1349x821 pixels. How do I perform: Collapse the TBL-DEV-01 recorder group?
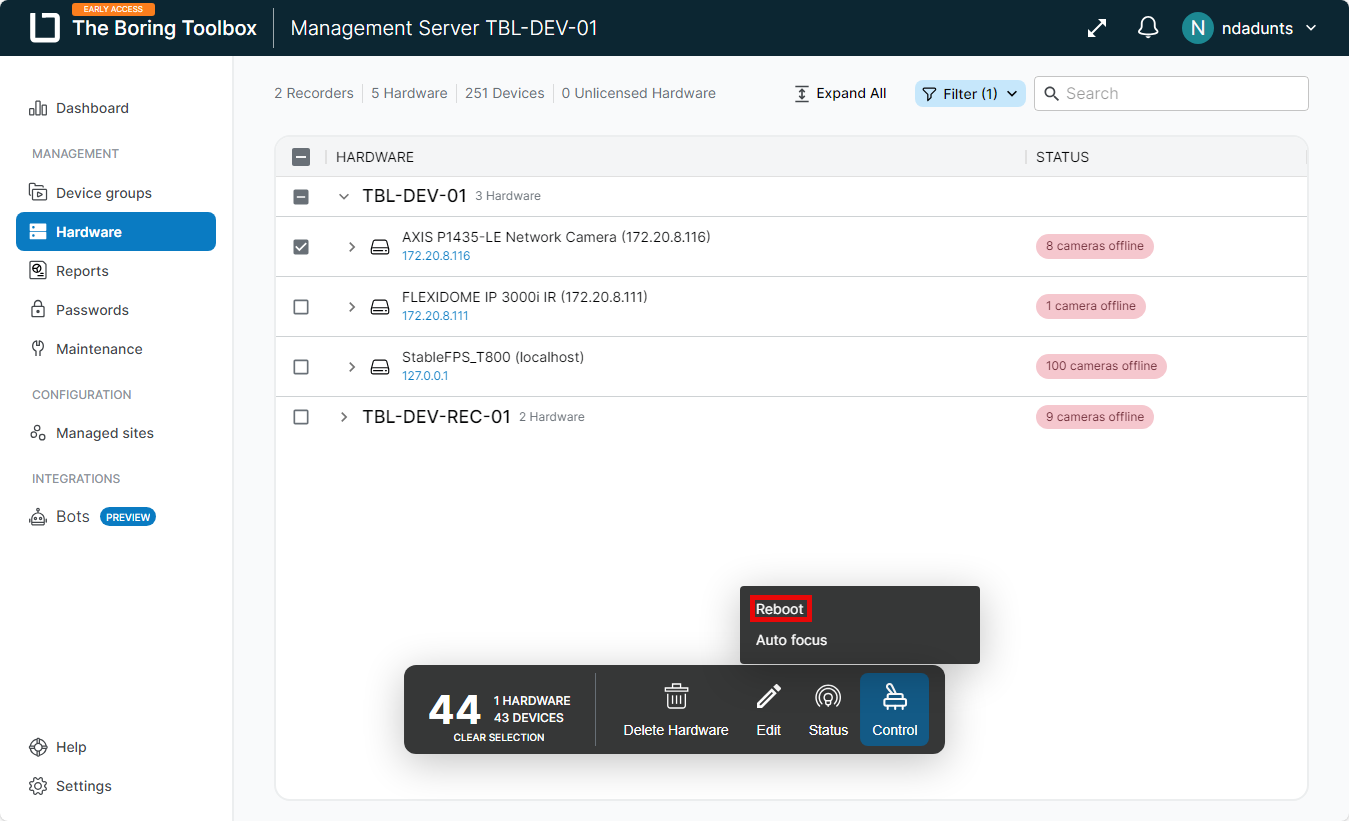point(343,197)
